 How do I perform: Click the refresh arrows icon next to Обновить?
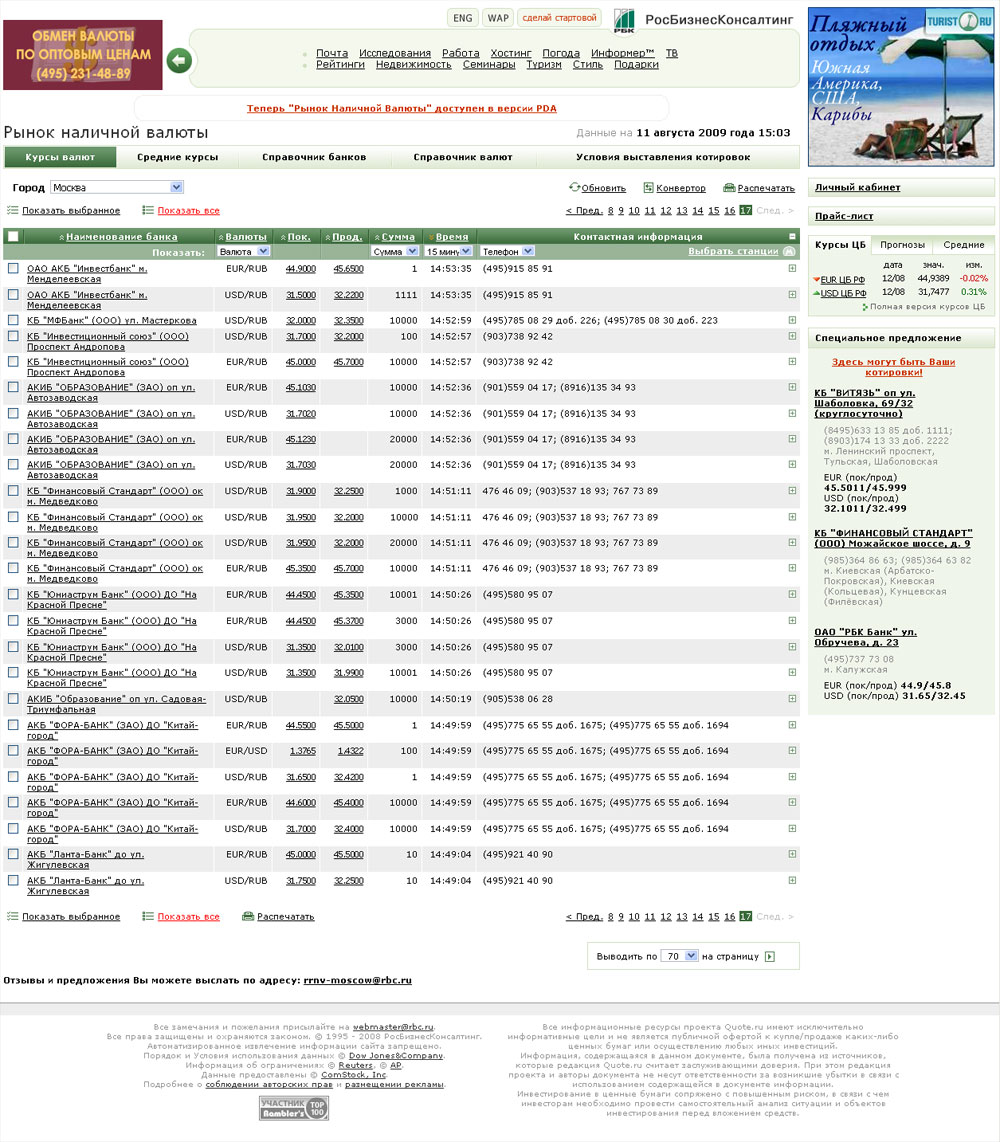tap(575, 187)
